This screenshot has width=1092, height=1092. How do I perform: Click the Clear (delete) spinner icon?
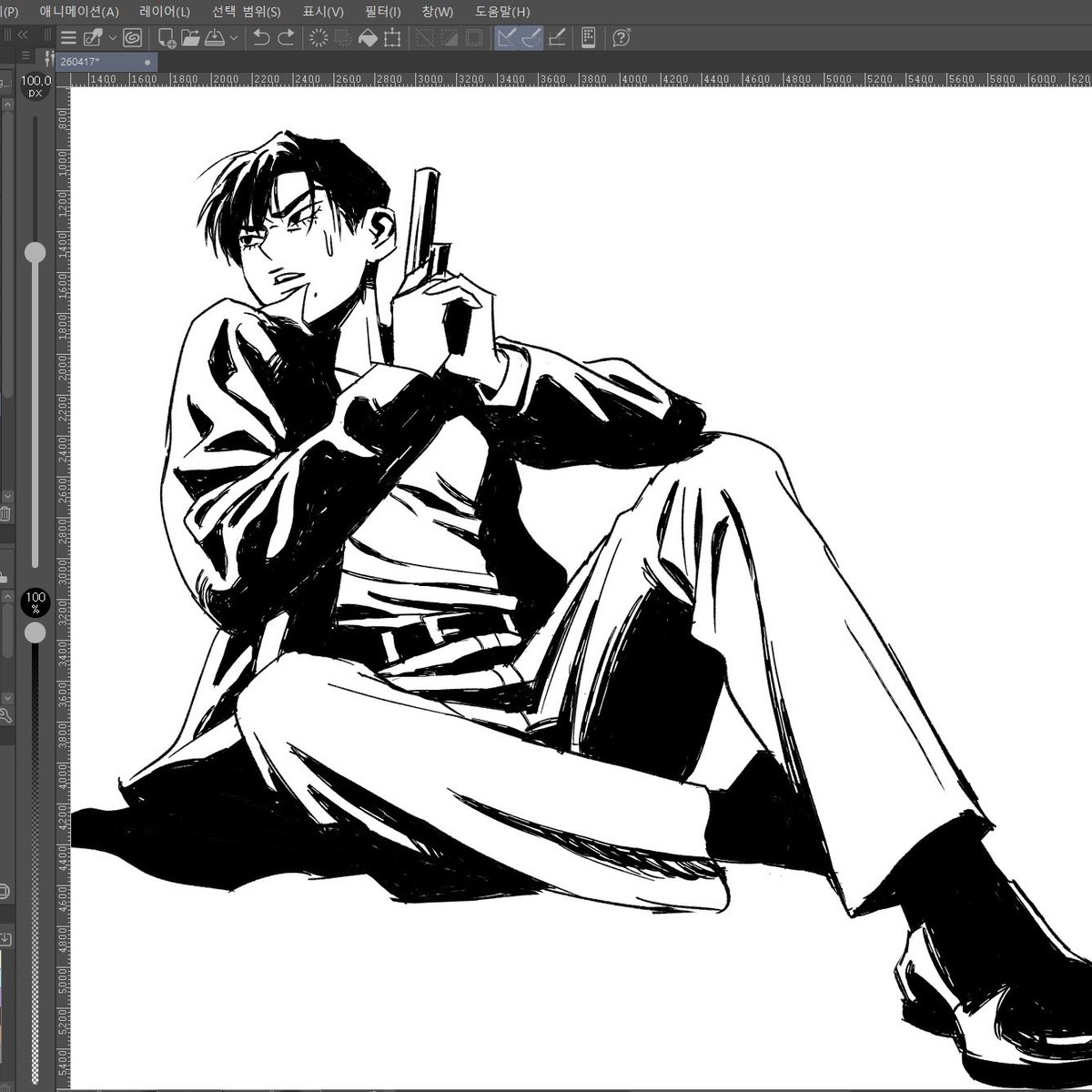318,38
